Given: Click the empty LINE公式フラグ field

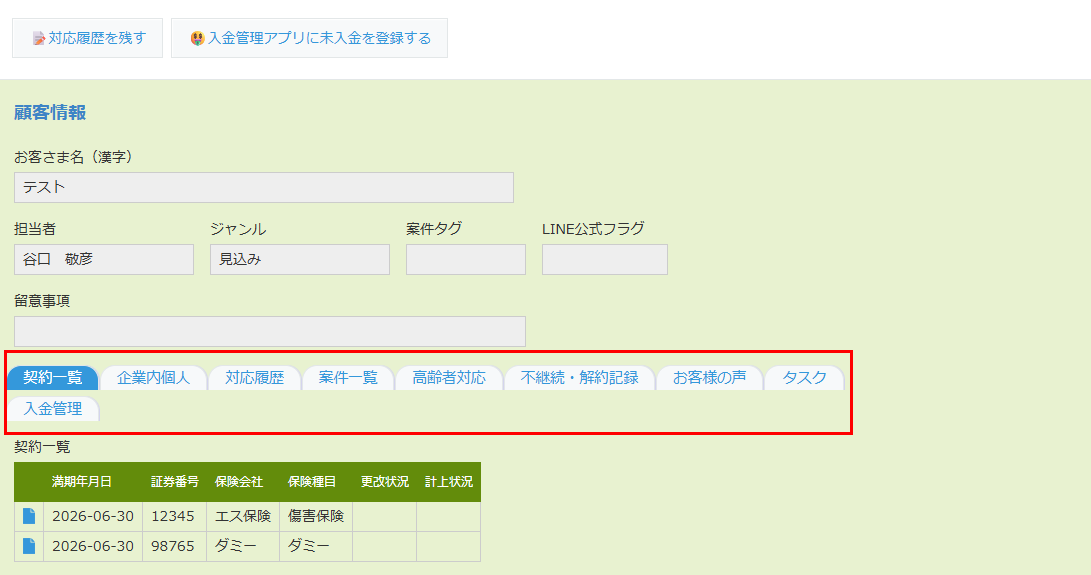Looking at the screenshot, I should (605, 259).
